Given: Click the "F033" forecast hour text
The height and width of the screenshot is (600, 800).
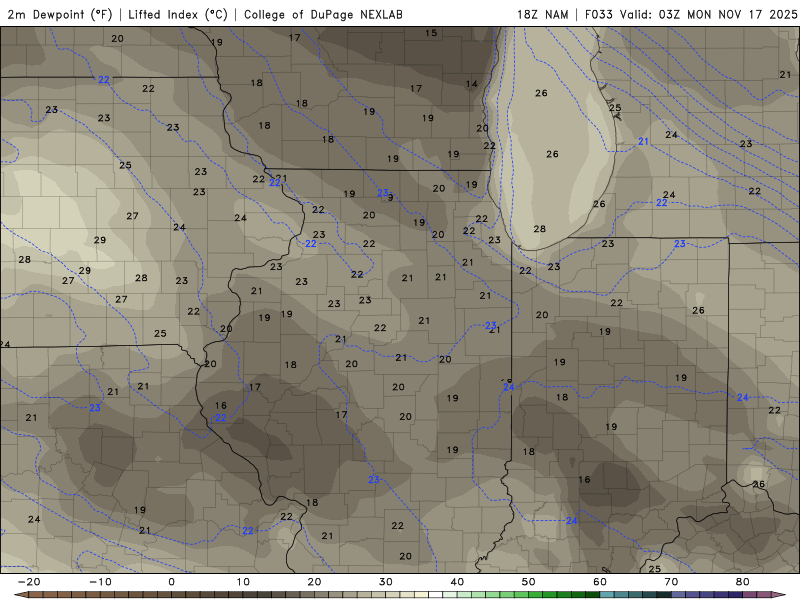Looking at the screenshot, I should (598, 14).
